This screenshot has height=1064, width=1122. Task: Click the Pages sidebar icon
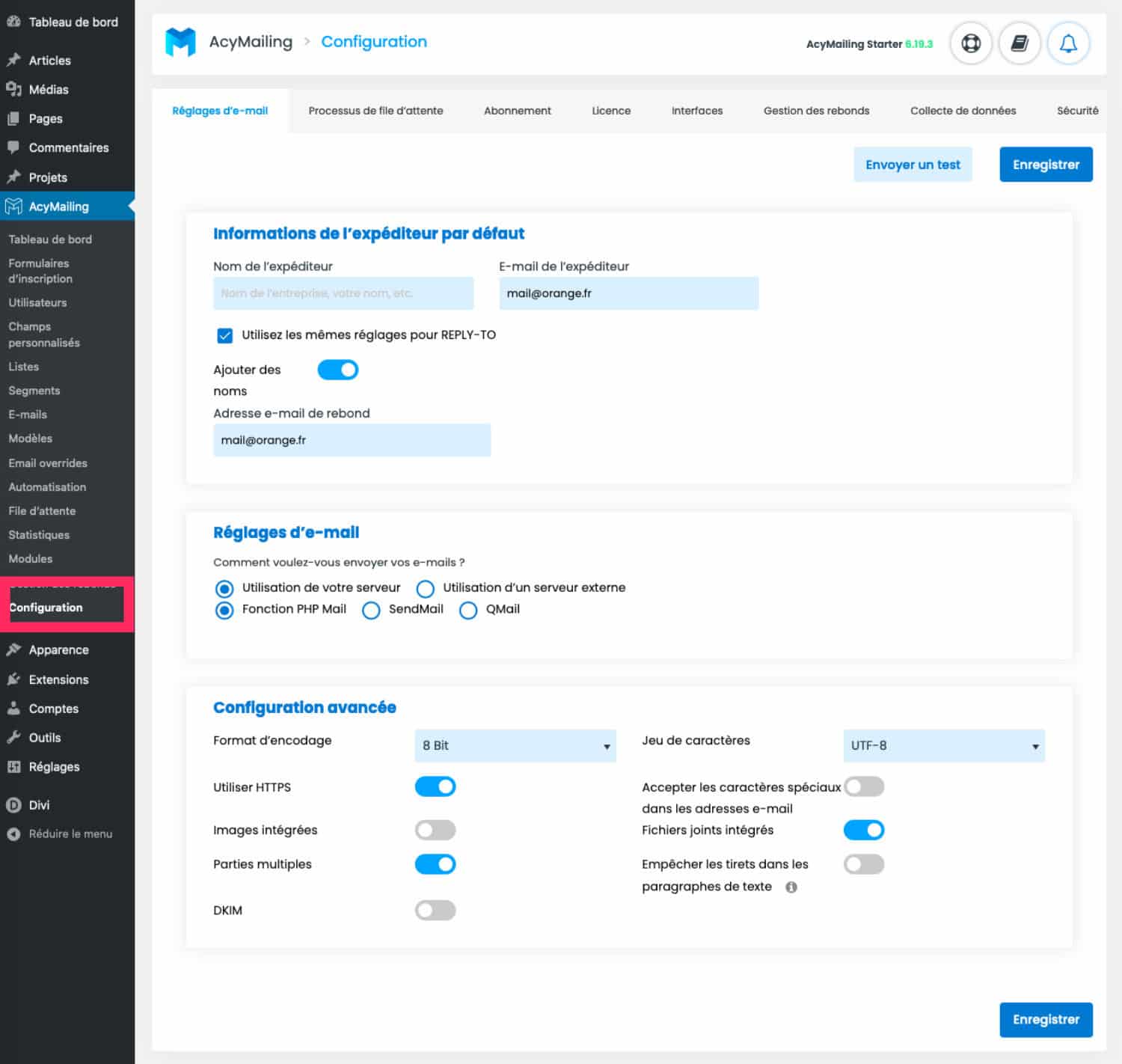(x=13, y=118)
